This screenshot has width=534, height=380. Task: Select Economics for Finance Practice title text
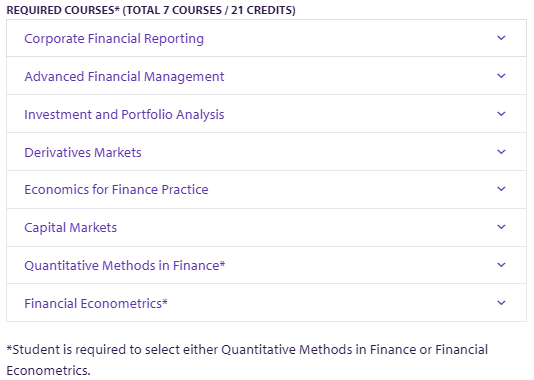click(x=116, y=189)
